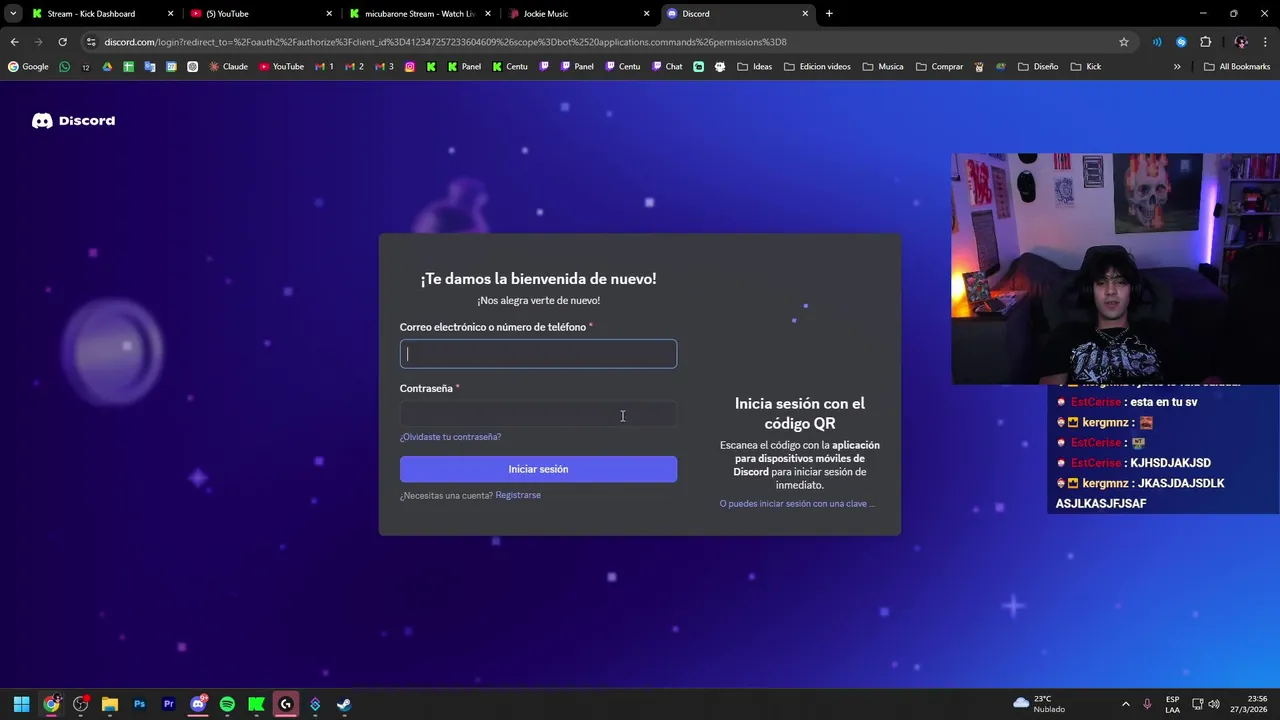
Task: Click the ESP LAA language indicator
Action: point(1172,704)
